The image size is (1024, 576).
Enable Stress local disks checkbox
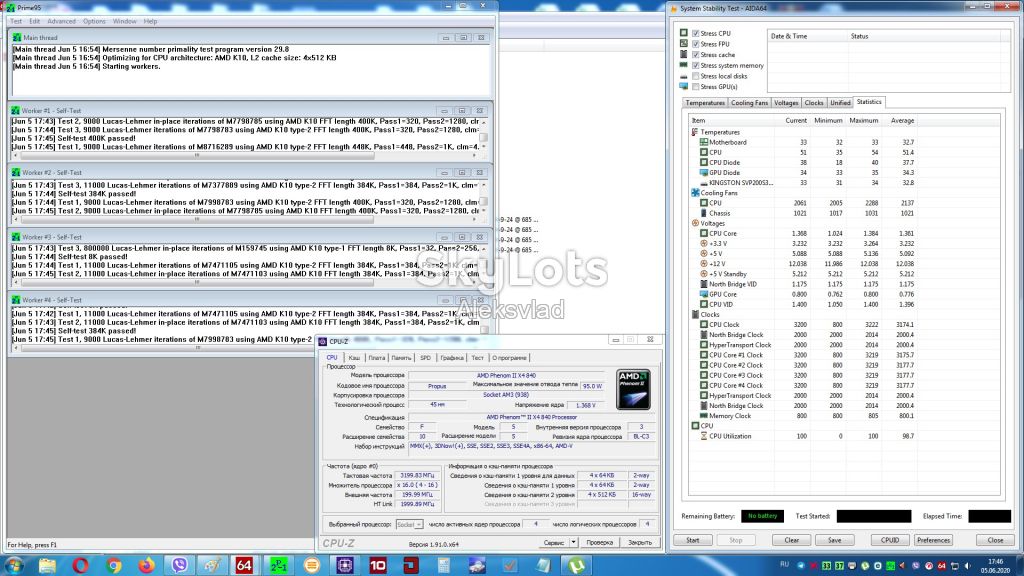point(696,76)
